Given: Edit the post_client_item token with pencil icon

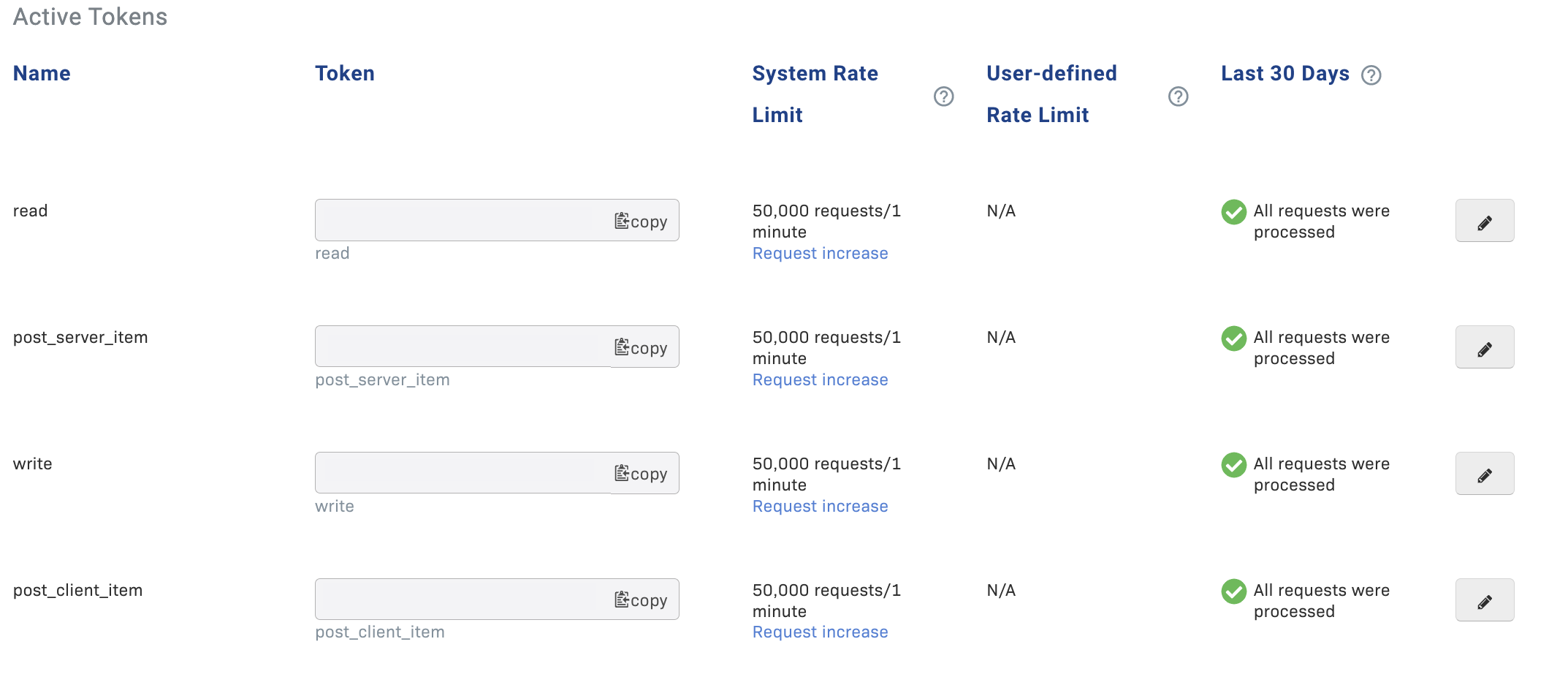Looking at the screenshot, I should tap(1484, 600).
